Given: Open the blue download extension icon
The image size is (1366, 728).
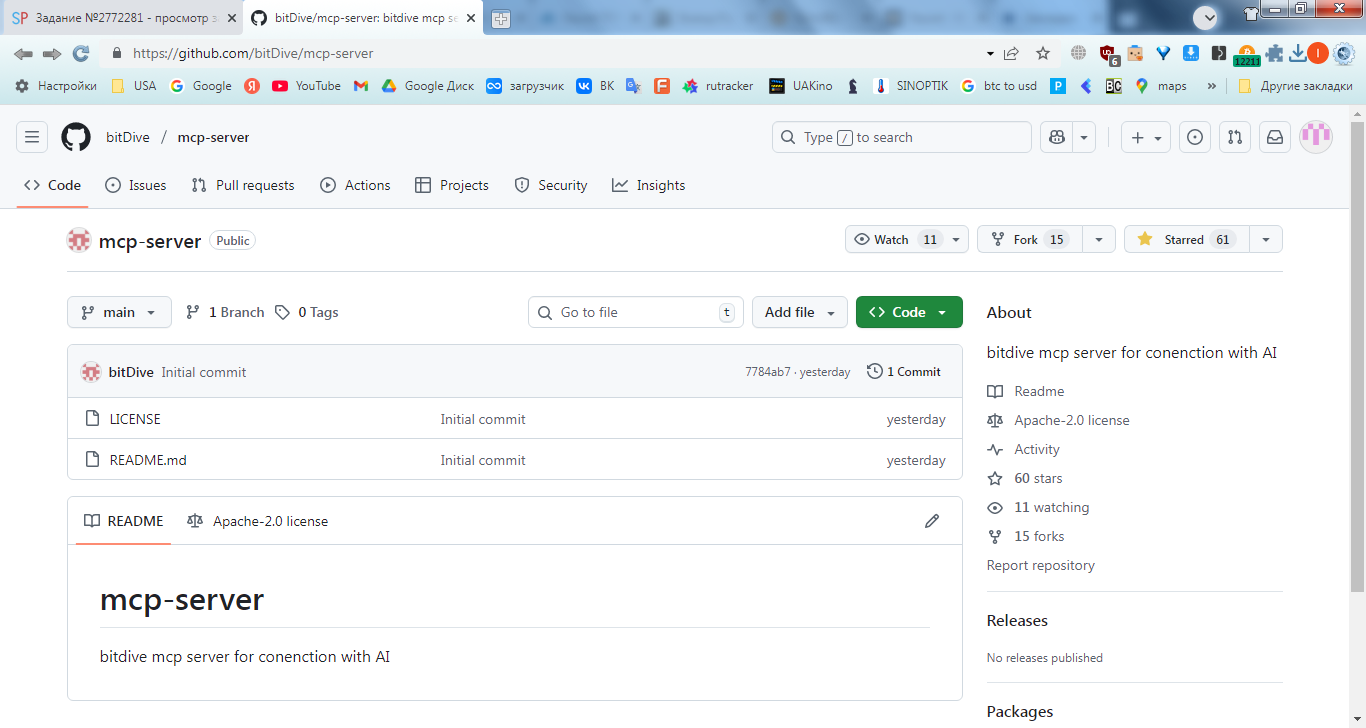Looking at the screenshot, I should (x=1191, y=53).
